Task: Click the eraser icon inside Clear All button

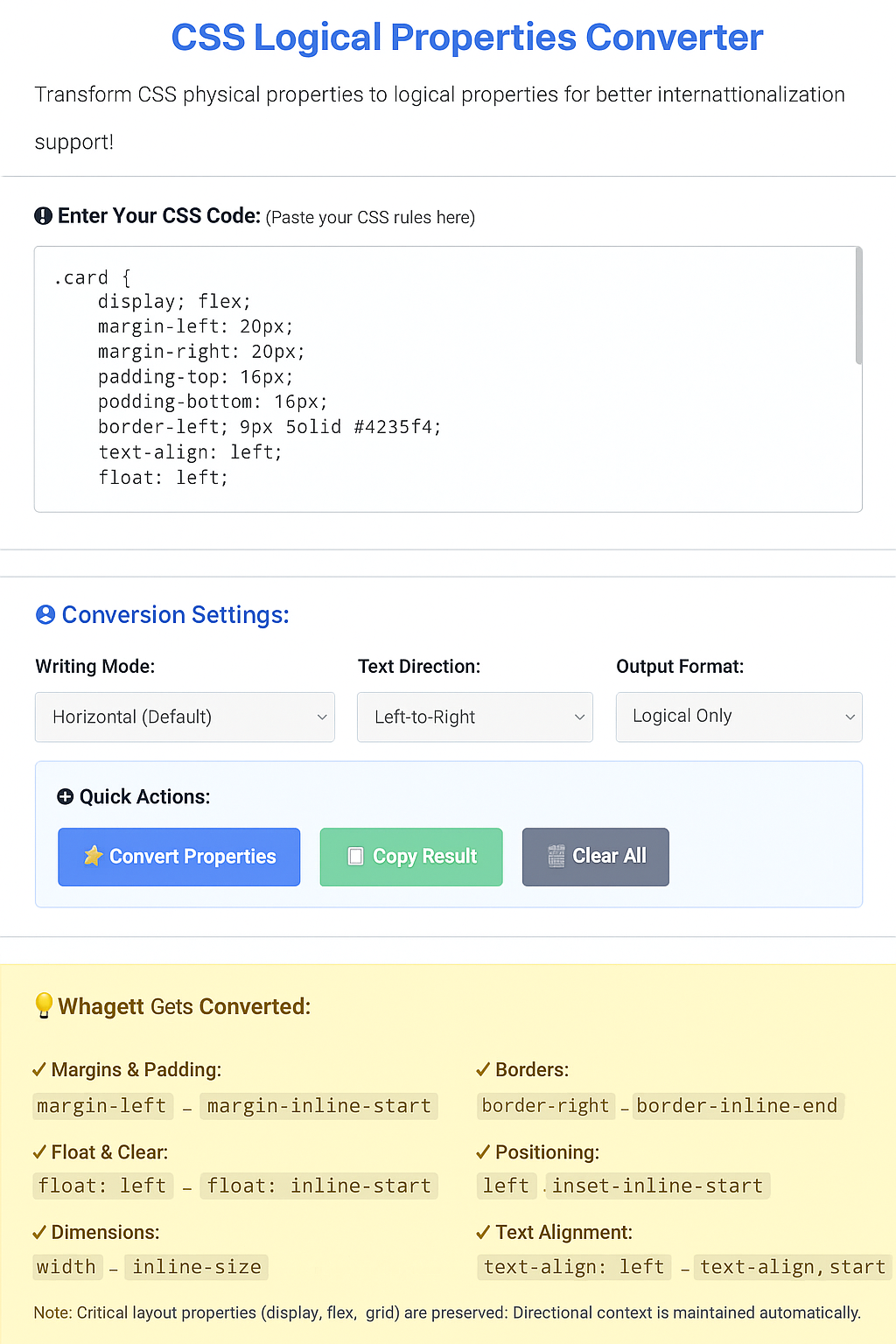Action: click(555, 857)
